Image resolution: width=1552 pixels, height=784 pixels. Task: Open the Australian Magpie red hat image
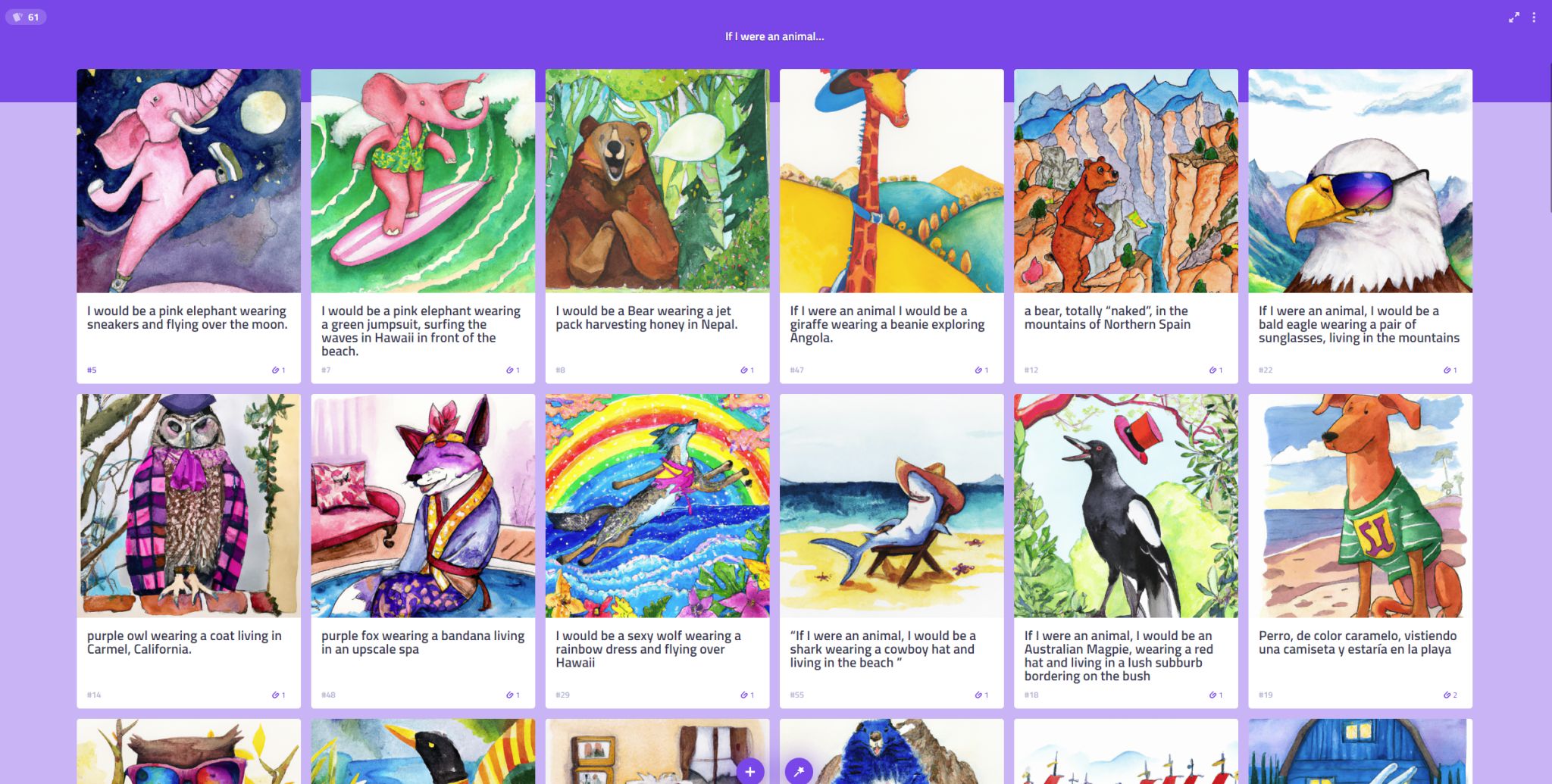pos(1126,506)
